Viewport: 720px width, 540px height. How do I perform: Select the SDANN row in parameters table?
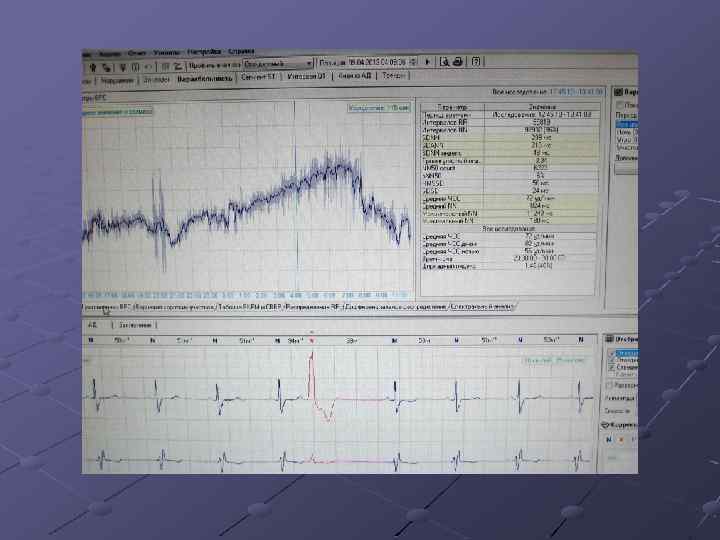click(x=510, y=145)
